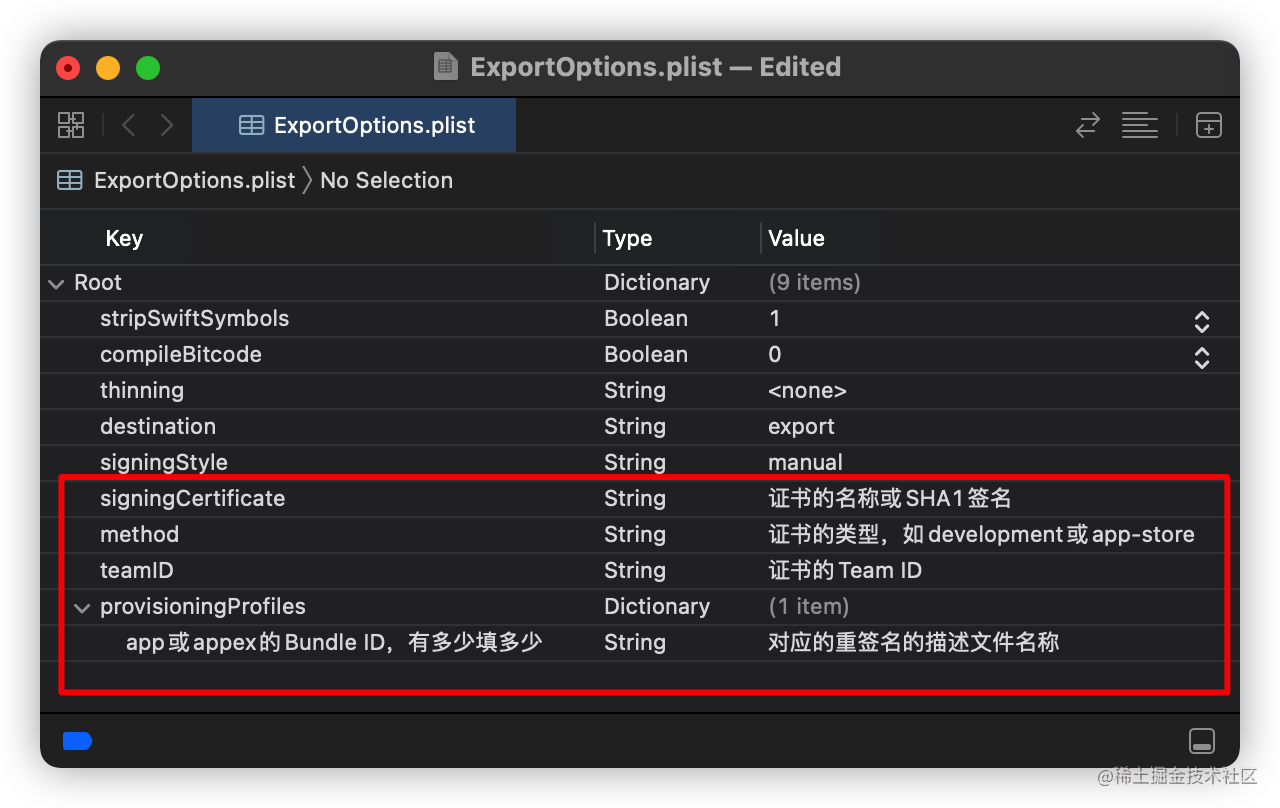1280x808 pixels.
Task: Click the window title ExportOptions.plist — Edited
Action: coord(655,67)
